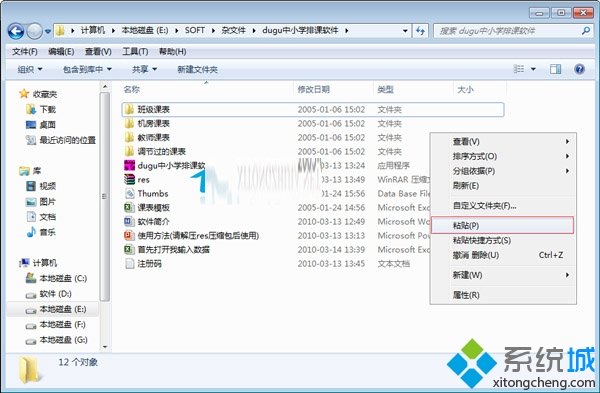600x393 pixels.
Task: Open the 编辑(E) menu
Action: click(61, 51)
